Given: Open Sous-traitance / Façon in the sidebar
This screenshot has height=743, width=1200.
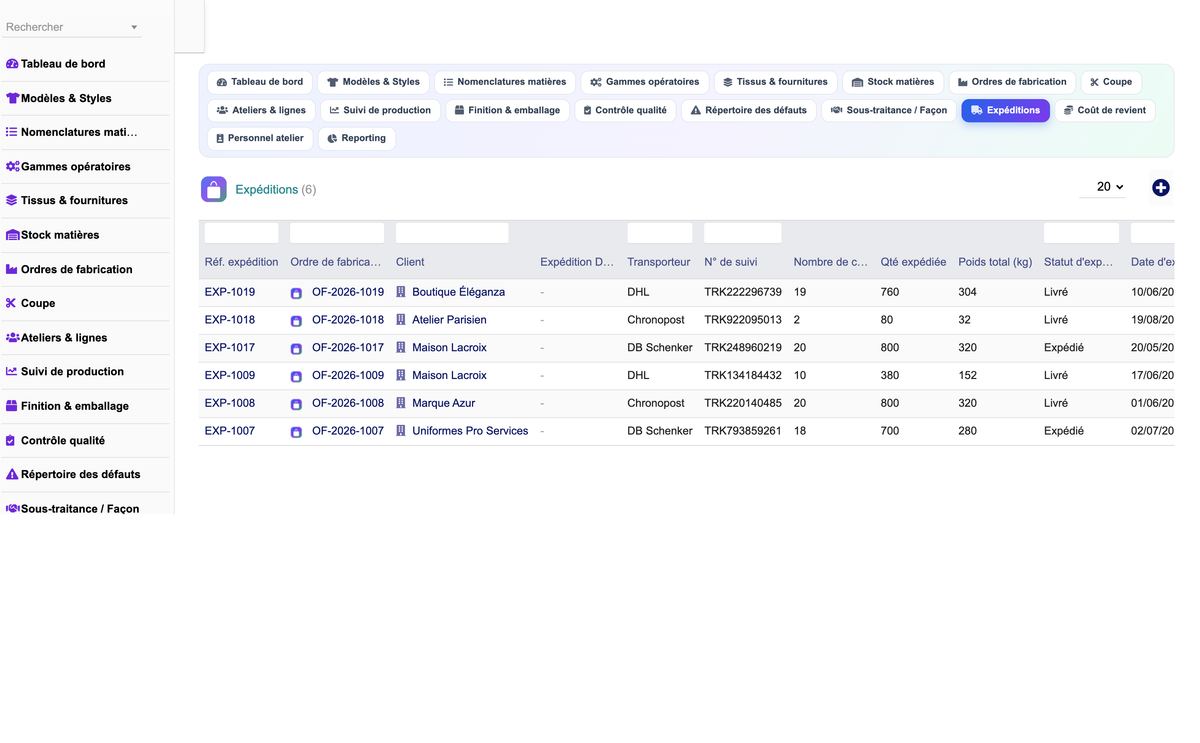Looking at the screenshot, I should point(80,508).
